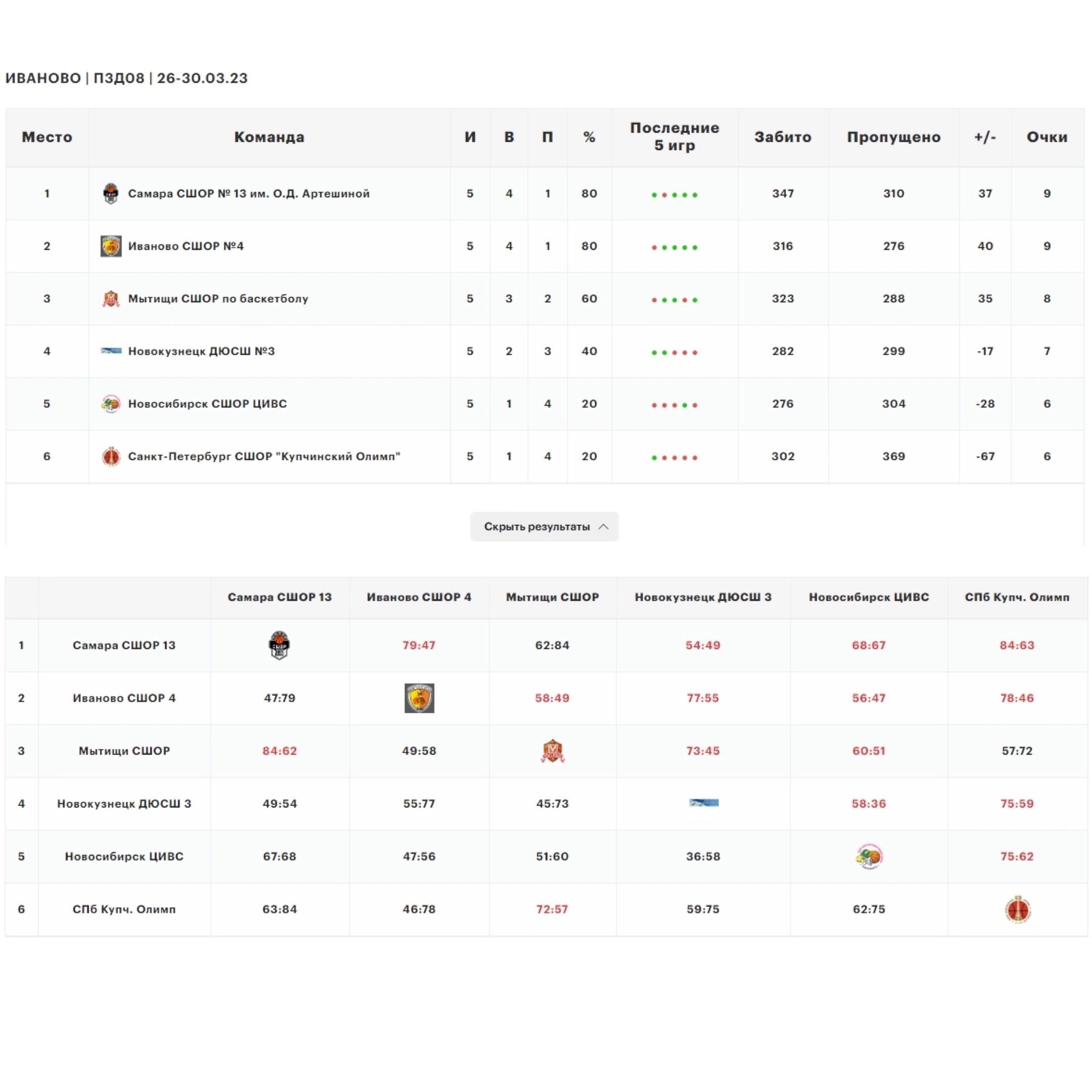Click score 68:67 in Samara row
This screenshot has width=1092, height=1092.
[x=869, y=646]
